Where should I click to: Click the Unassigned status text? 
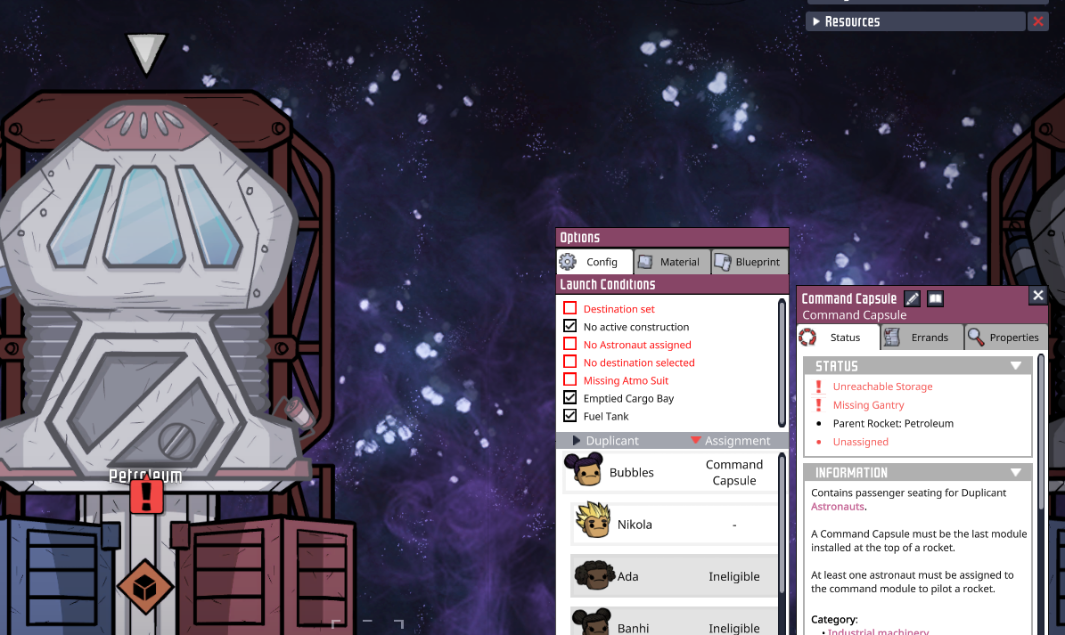click(860, 441)
